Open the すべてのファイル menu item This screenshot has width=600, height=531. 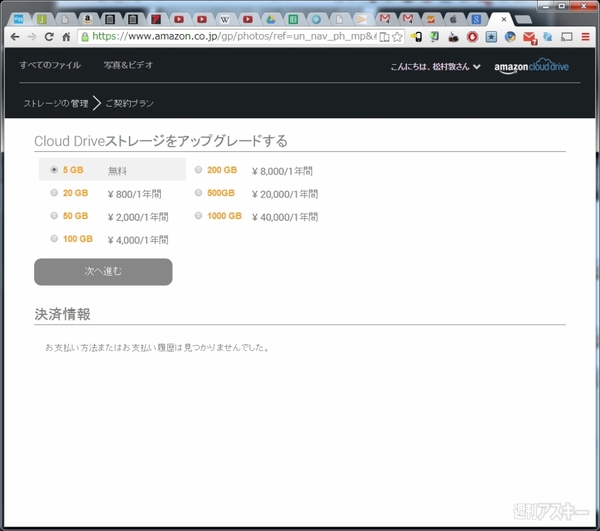point(50,65)
